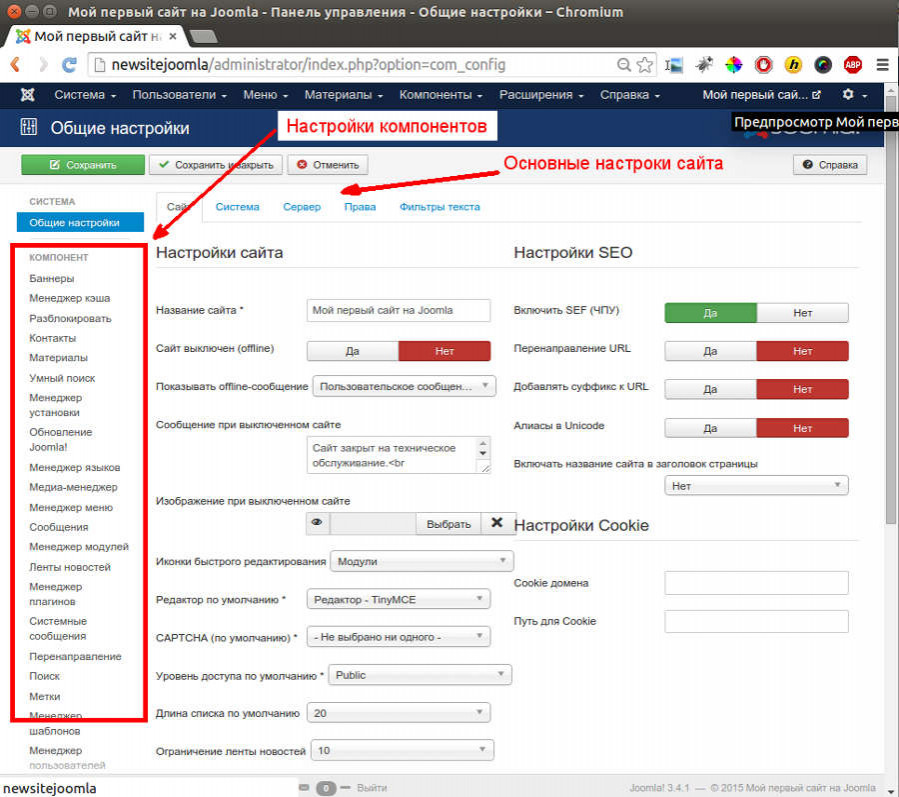Click into the Название сайта text field
The width and height of the screenshot is (899, 797).
point(398,311)
